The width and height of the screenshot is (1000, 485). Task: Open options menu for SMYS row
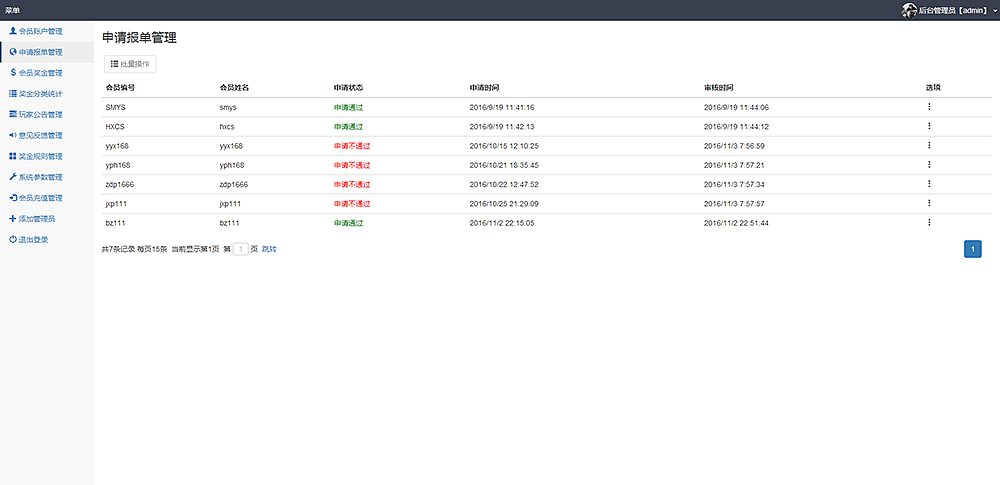(929, 107)
